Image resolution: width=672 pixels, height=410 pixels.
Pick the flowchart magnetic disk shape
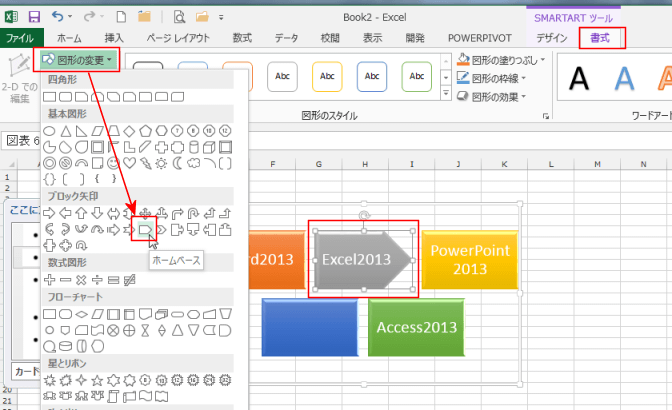(66, 346)
